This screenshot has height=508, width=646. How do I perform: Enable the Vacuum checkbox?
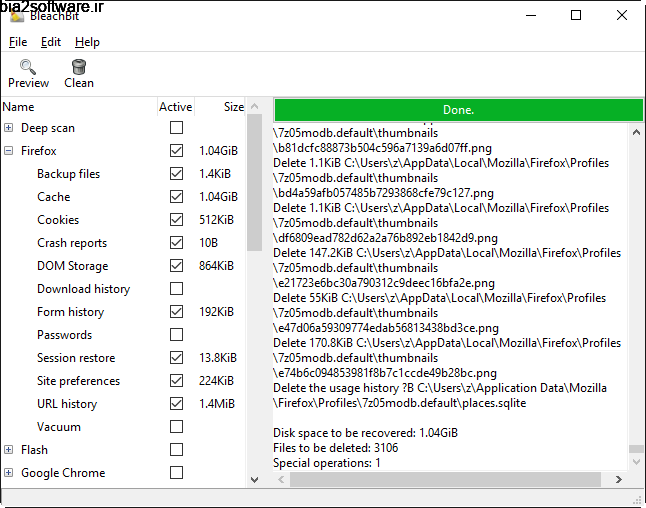(x=176, y=426)
